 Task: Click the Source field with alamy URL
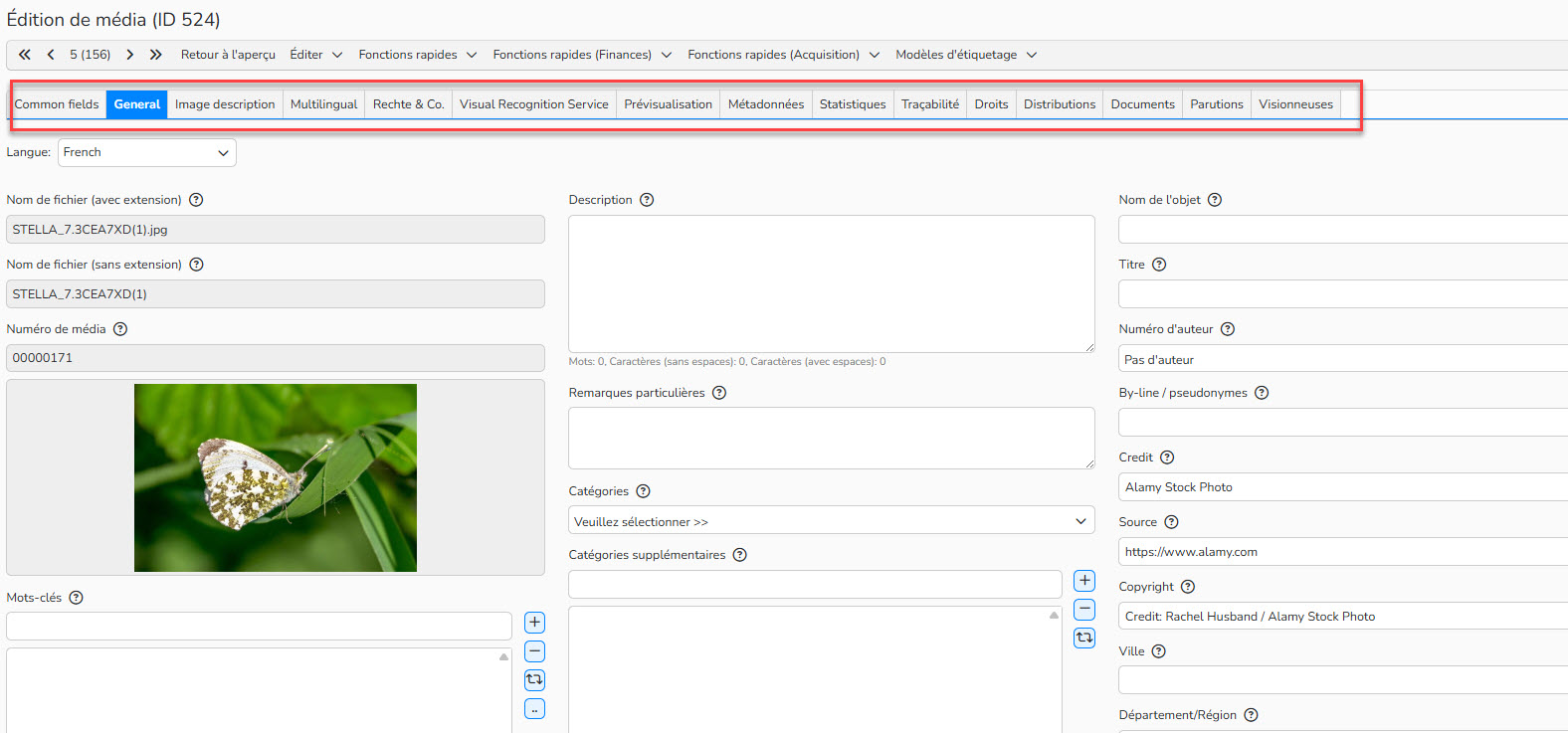pos(1343,551)
